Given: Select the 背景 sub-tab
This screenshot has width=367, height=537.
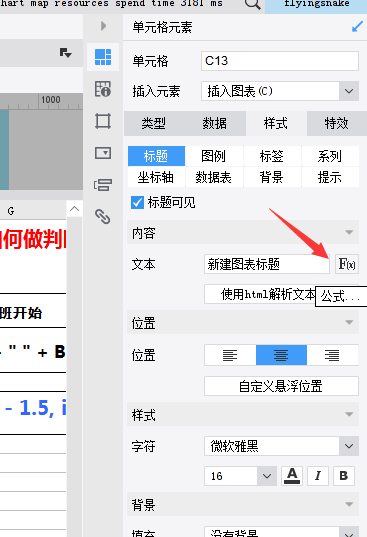Looking at the screenshot, I should click(272, 177).
